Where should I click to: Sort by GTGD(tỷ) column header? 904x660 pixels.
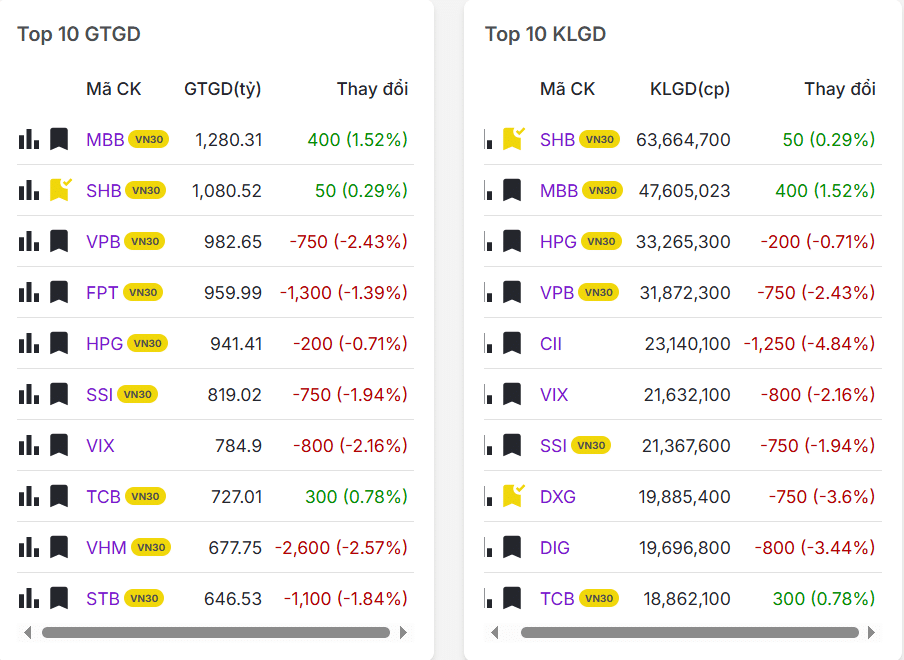click(x=222, y=89)
